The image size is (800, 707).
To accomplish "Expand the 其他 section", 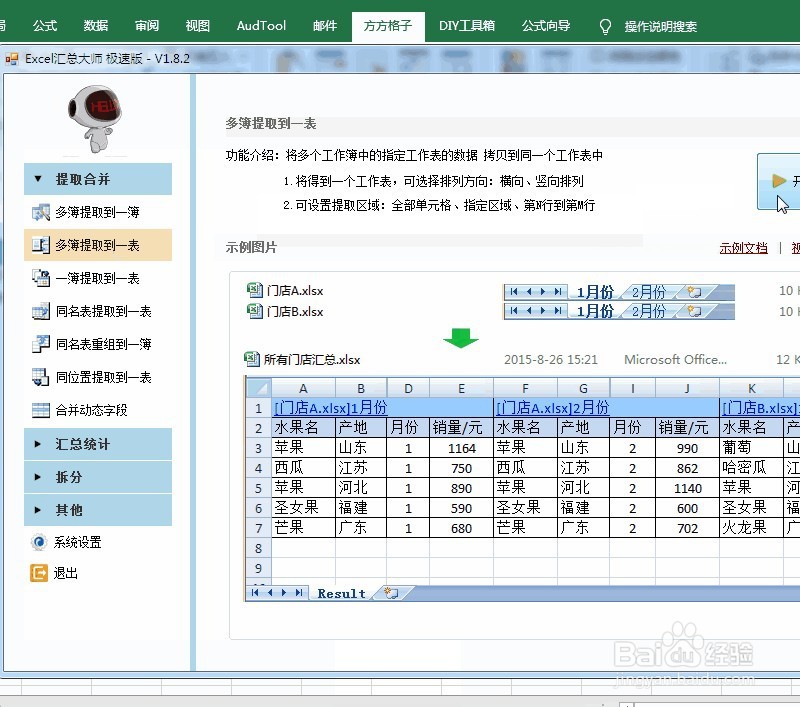I will (x=98, y=510).
